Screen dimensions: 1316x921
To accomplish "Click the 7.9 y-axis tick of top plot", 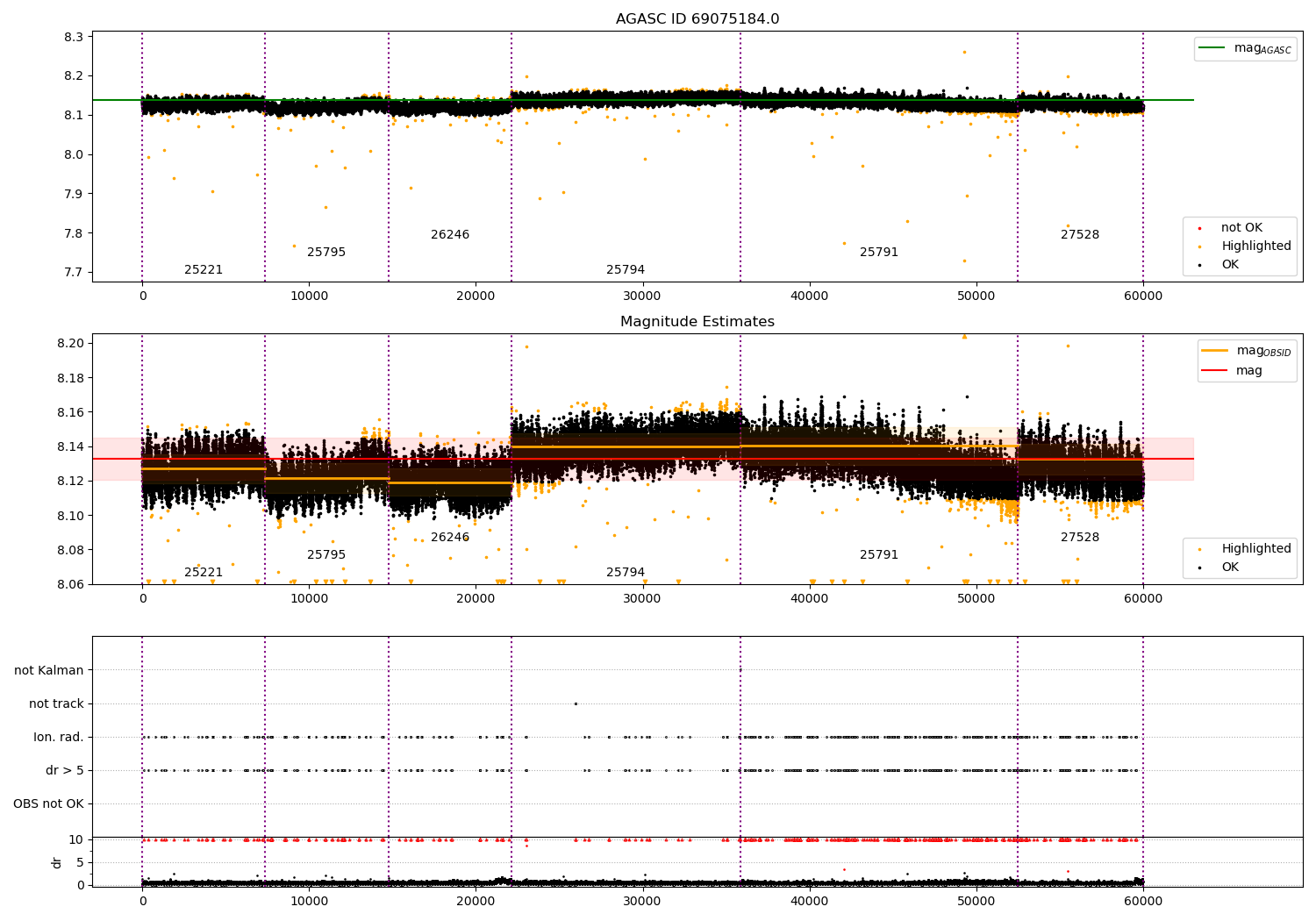I will tap(74, 194).
